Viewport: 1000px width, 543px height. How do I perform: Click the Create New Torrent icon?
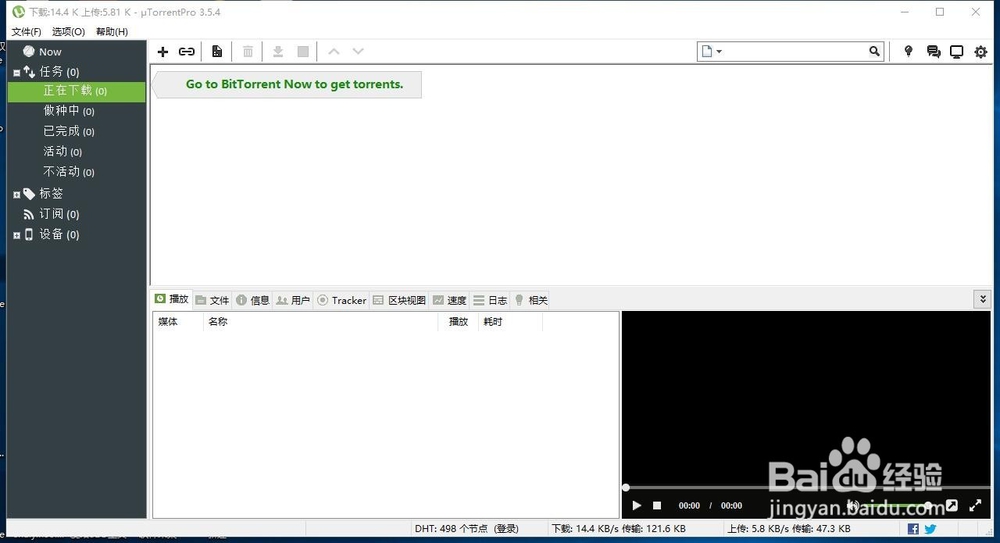pos(217,52)
